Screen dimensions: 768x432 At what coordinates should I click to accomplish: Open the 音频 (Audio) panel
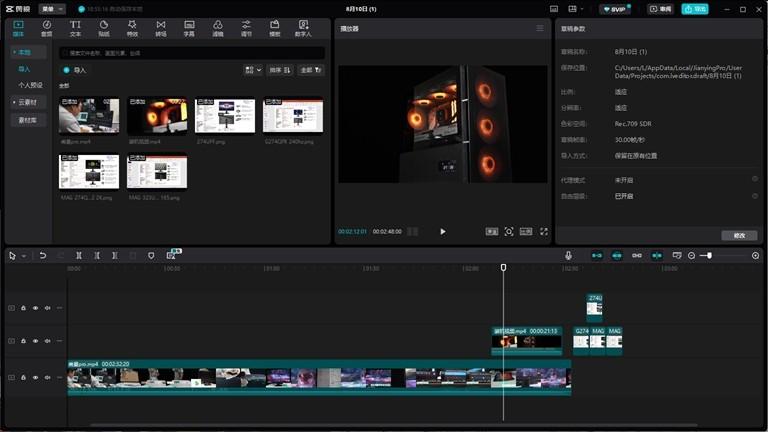[47, 27]
